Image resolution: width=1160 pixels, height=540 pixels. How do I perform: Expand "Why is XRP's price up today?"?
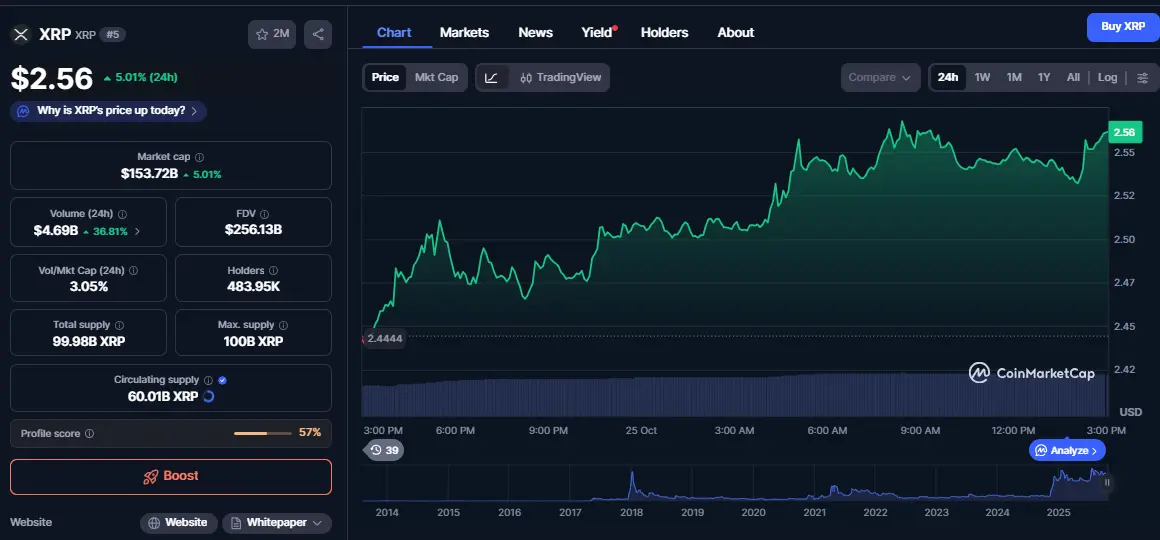(110, 111)
